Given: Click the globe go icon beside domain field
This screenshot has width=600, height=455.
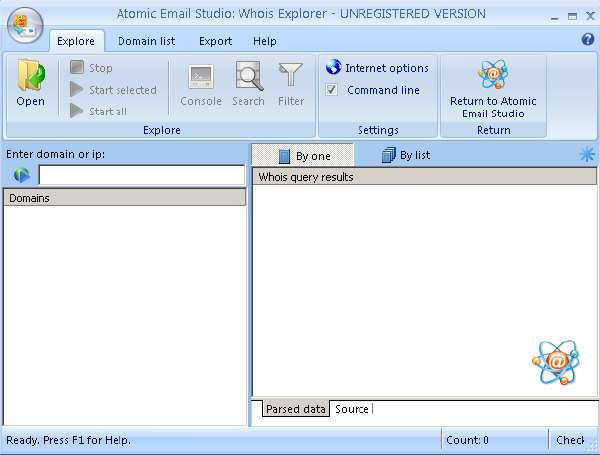Looking at the screenshot, I should click(22, 175).
